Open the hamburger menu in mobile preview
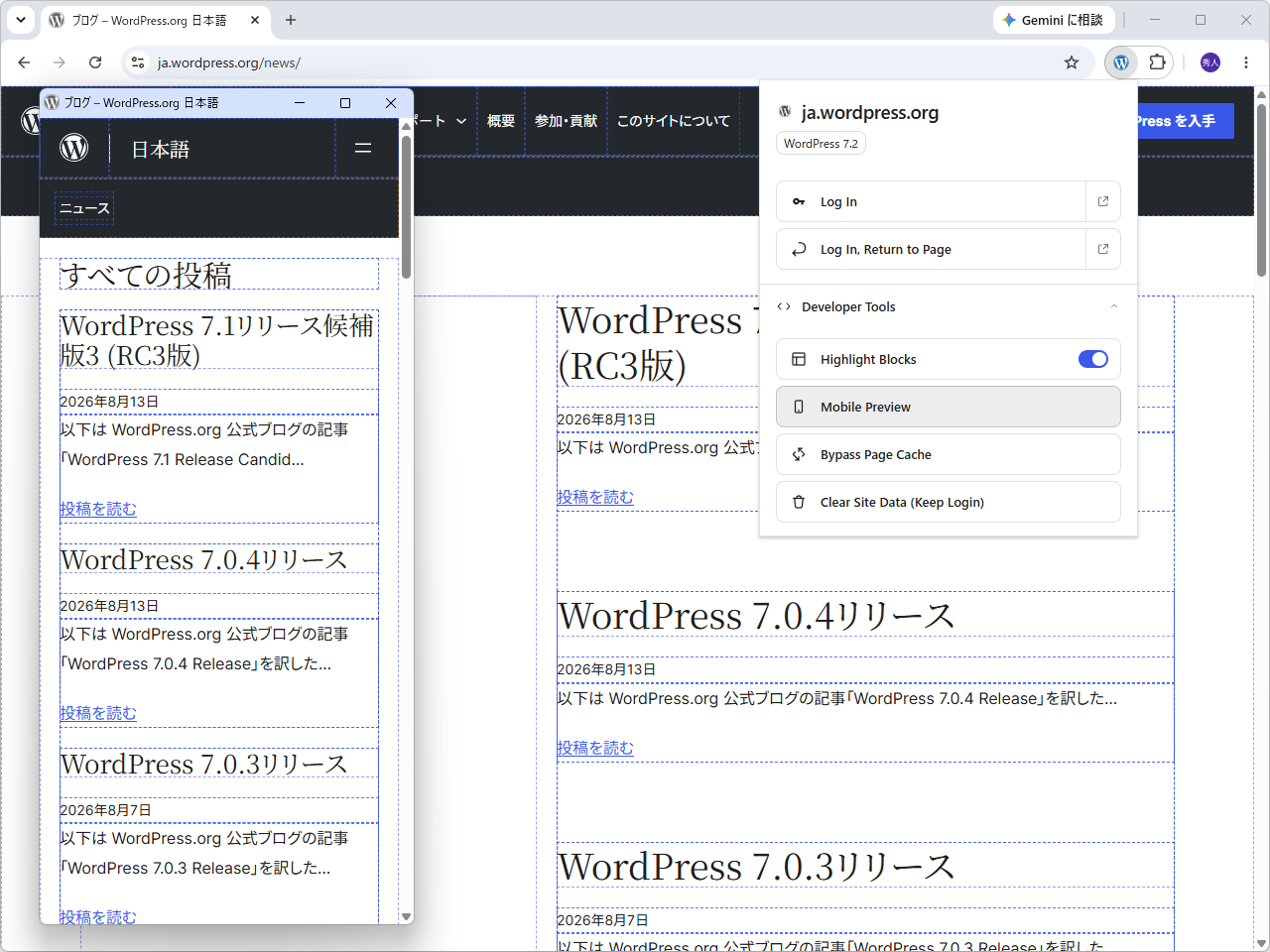 tap(363, 148)
